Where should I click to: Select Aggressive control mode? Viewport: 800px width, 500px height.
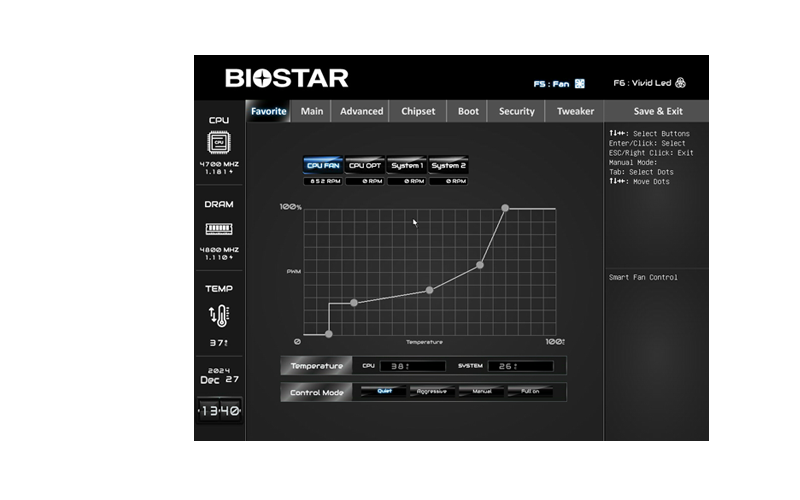431,392
